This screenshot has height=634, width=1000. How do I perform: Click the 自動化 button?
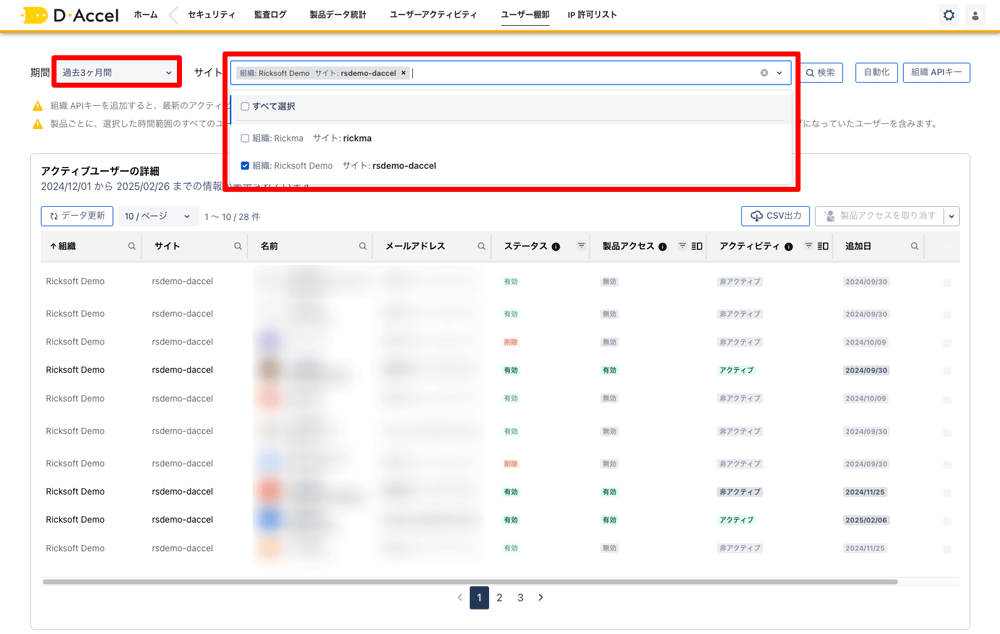(x=877, y=73)
